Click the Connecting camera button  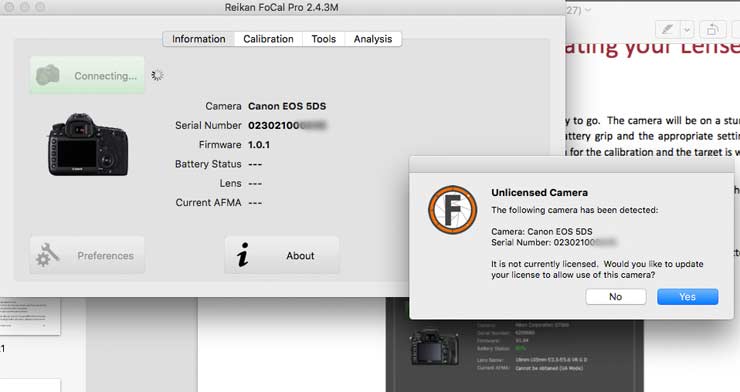[x=87, y=75]
